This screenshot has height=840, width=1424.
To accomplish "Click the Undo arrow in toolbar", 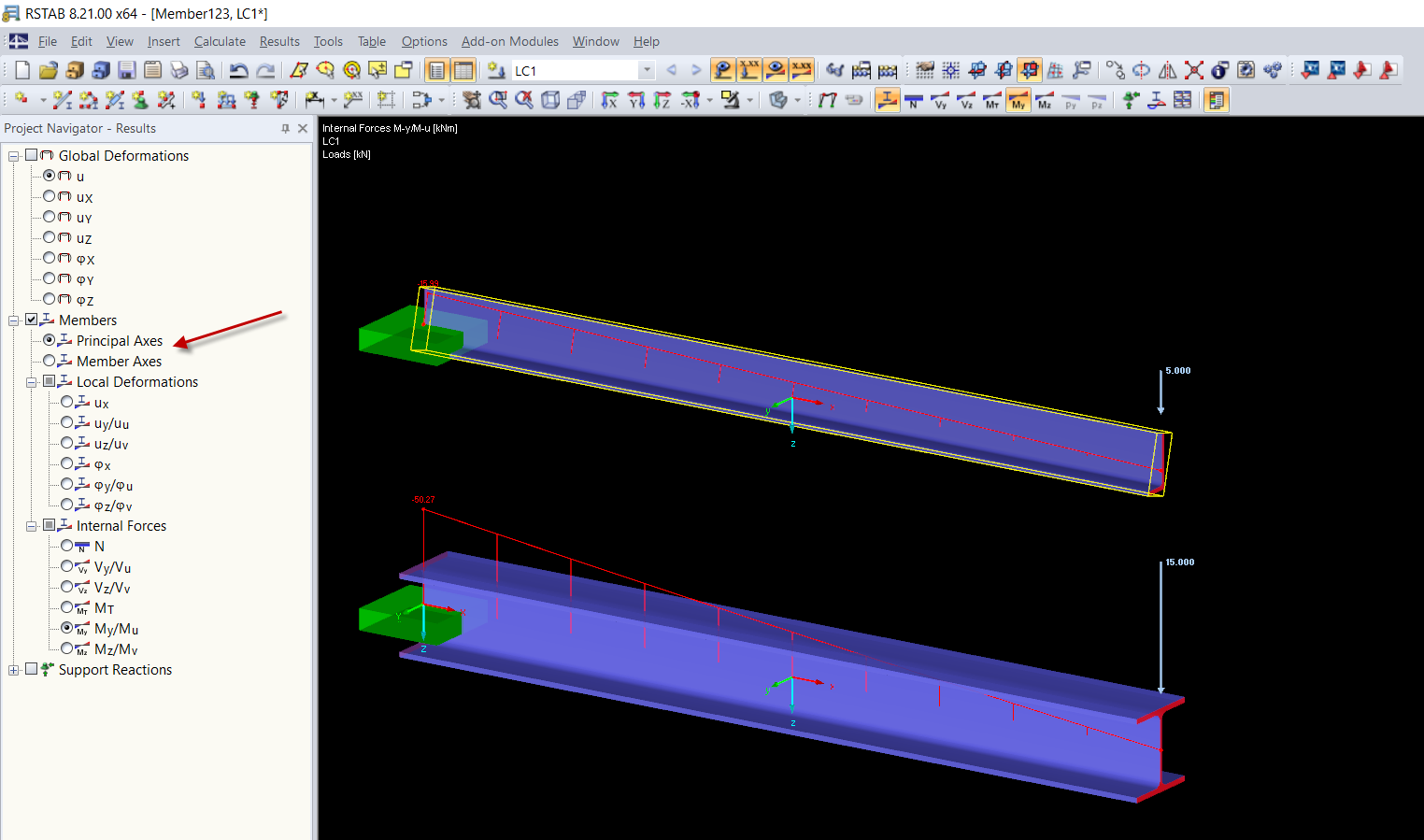I will 238,70.
